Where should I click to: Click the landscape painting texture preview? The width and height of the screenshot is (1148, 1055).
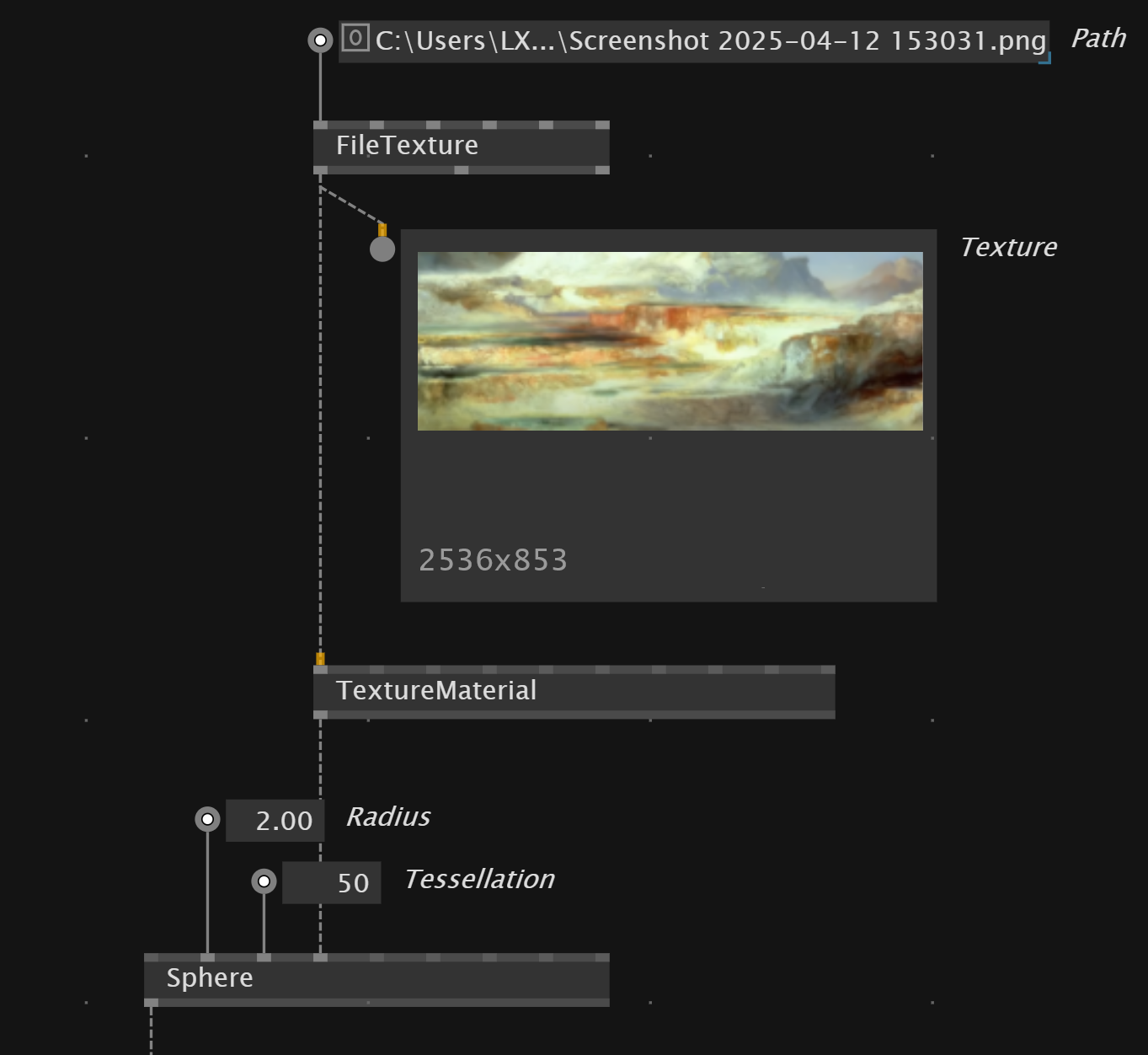[x=670, y=341]
